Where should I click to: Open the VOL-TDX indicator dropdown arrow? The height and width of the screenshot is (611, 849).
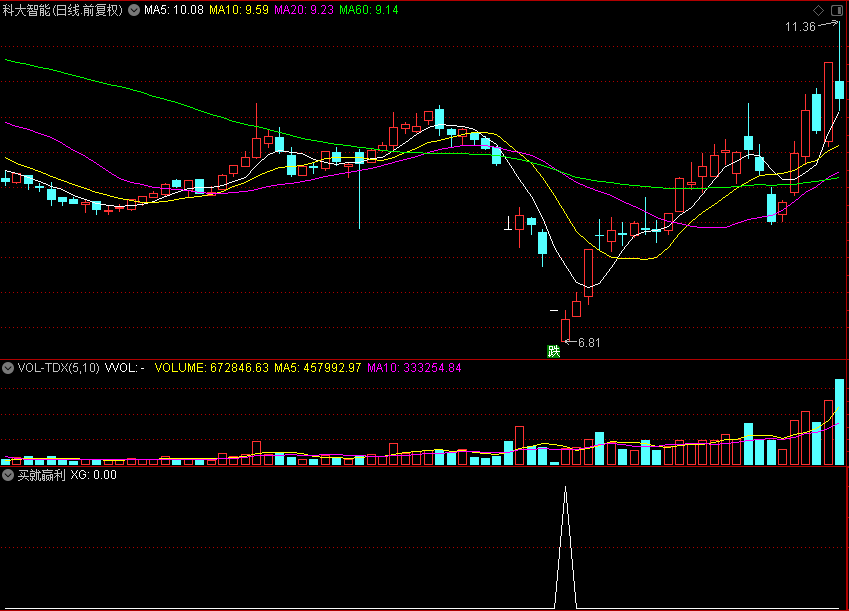(x=8, y=368)
